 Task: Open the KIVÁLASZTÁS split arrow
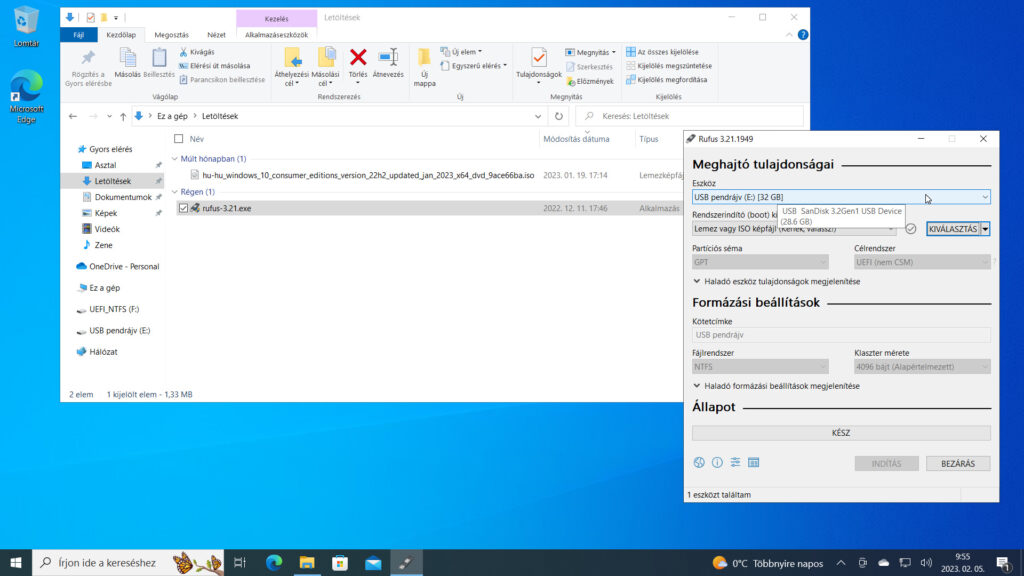point(985,229)
